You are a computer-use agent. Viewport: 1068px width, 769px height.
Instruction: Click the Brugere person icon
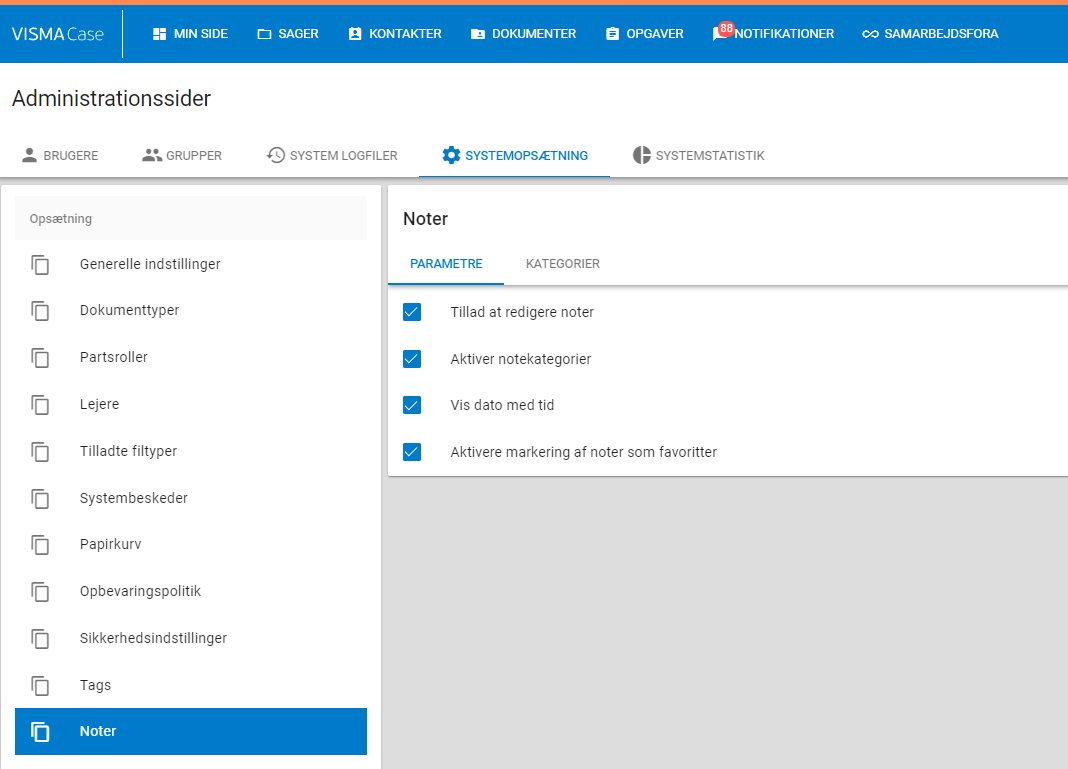coord(29,155)
